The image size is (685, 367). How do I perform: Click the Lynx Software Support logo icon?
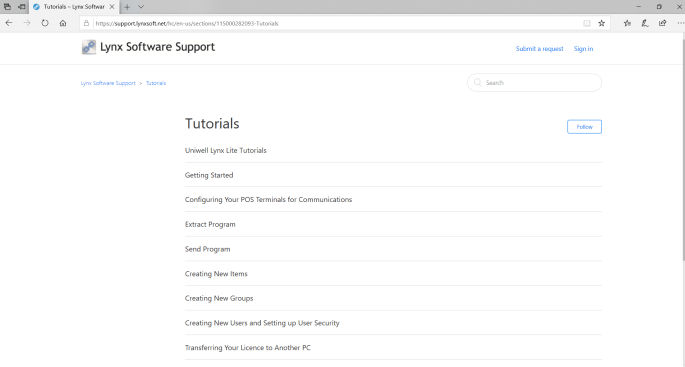coord(89,47)
